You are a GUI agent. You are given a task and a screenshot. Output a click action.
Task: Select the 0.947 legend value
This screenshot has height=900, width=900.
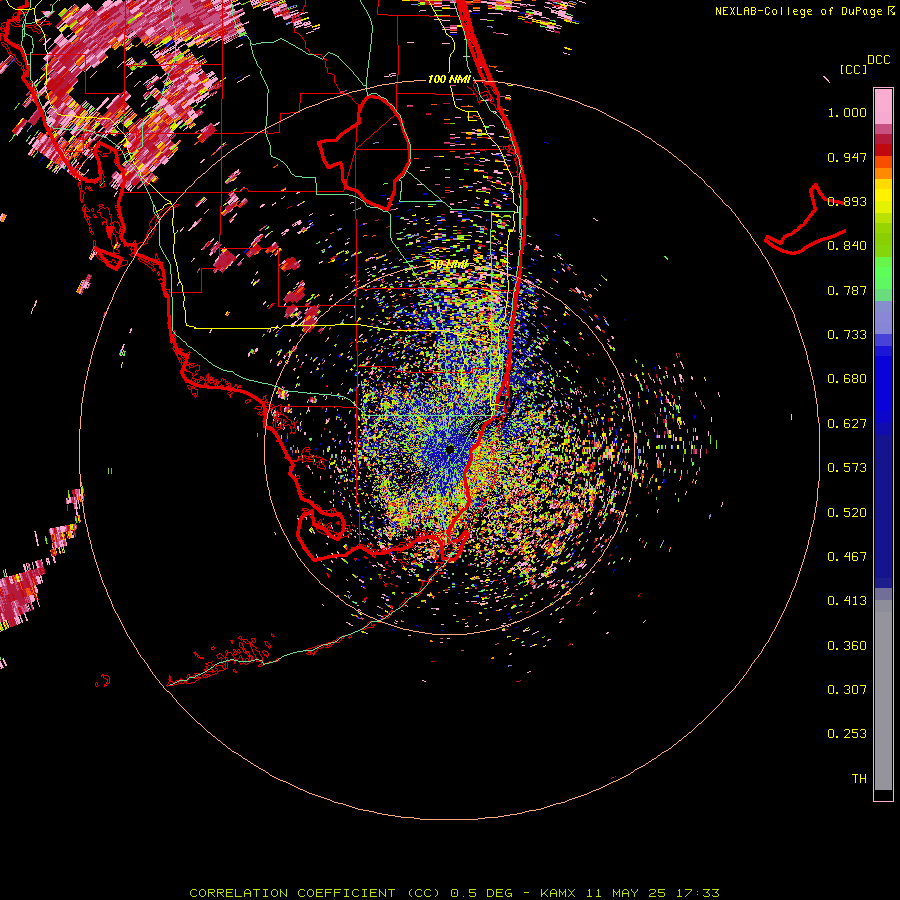click(x=847, y=157)
